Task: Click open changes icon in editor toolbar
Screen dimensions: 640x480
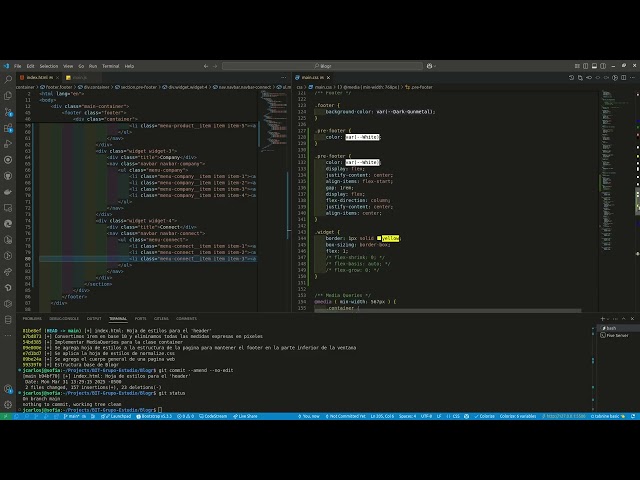Action: (x=580, y=78)
